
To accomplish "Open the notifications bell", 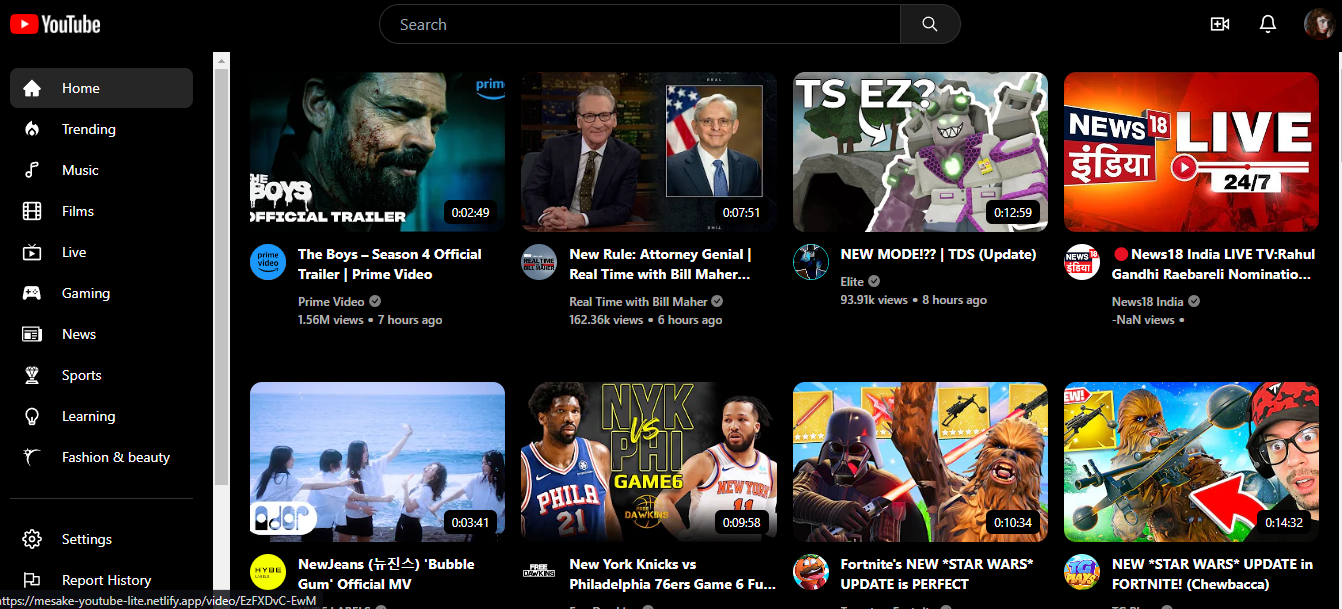I will point(1268,24).
